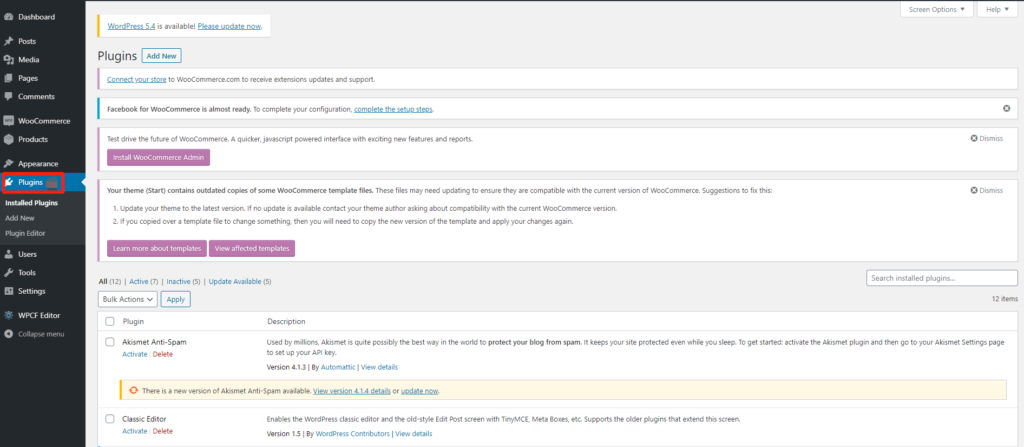The height and width of the screenshot is (447, 1024).
Task: Click the Media icon in sidebar
Action: (x=8, y=59)
